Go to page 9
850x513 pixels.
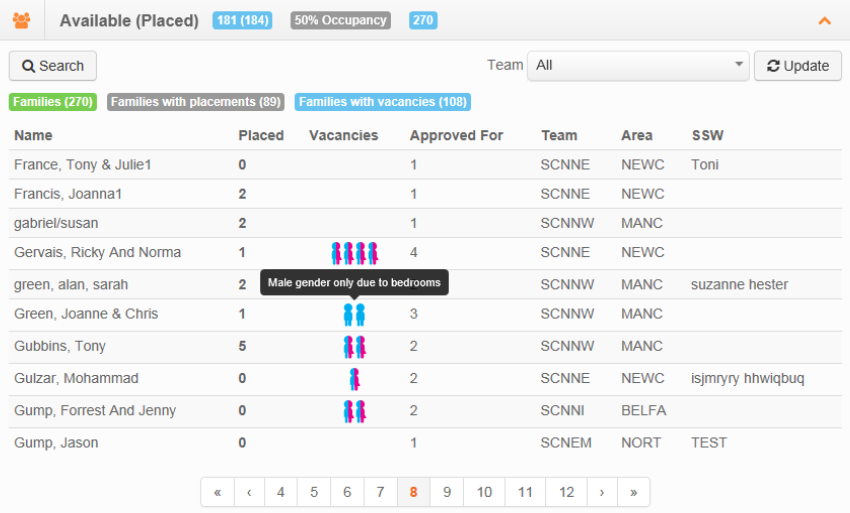click(x=447, y=492)
